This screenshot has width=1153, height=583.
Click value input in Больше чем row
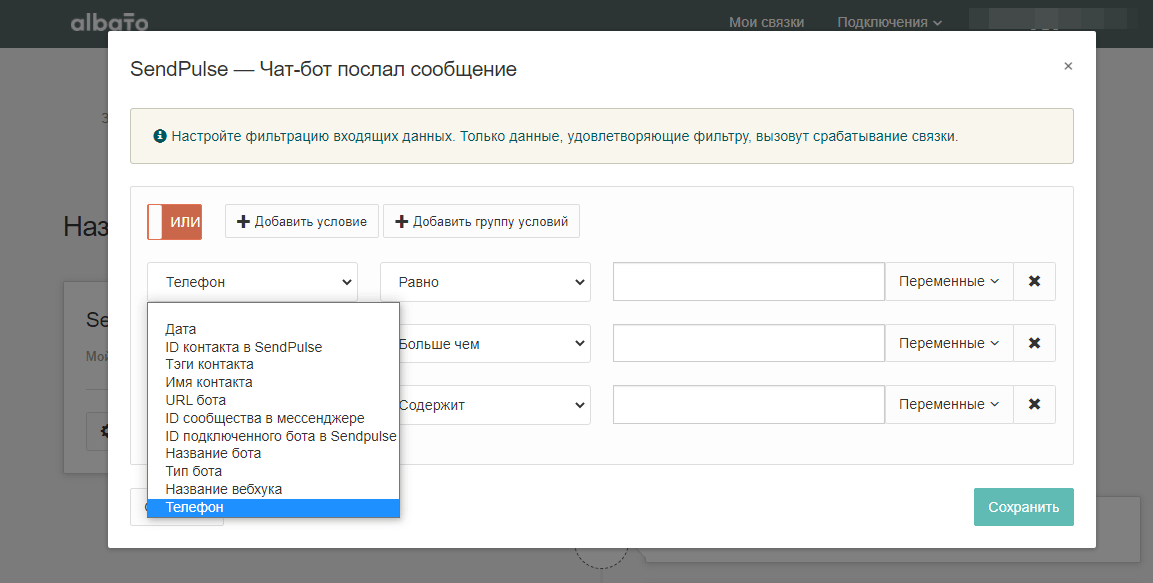(749, 343)
